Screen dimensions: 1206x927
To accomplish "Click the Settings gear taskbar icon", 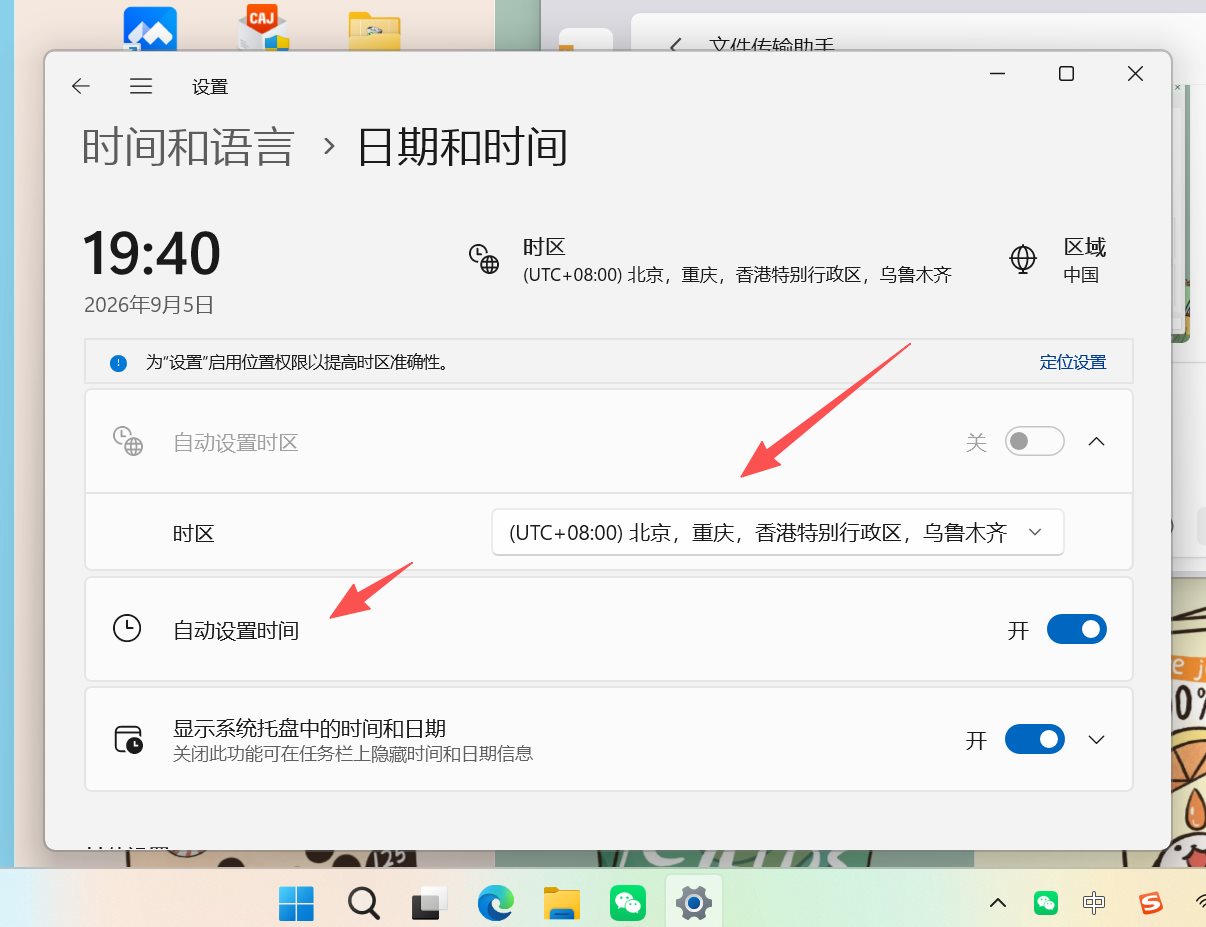I will pyautogui.click(x=693, y=903).
